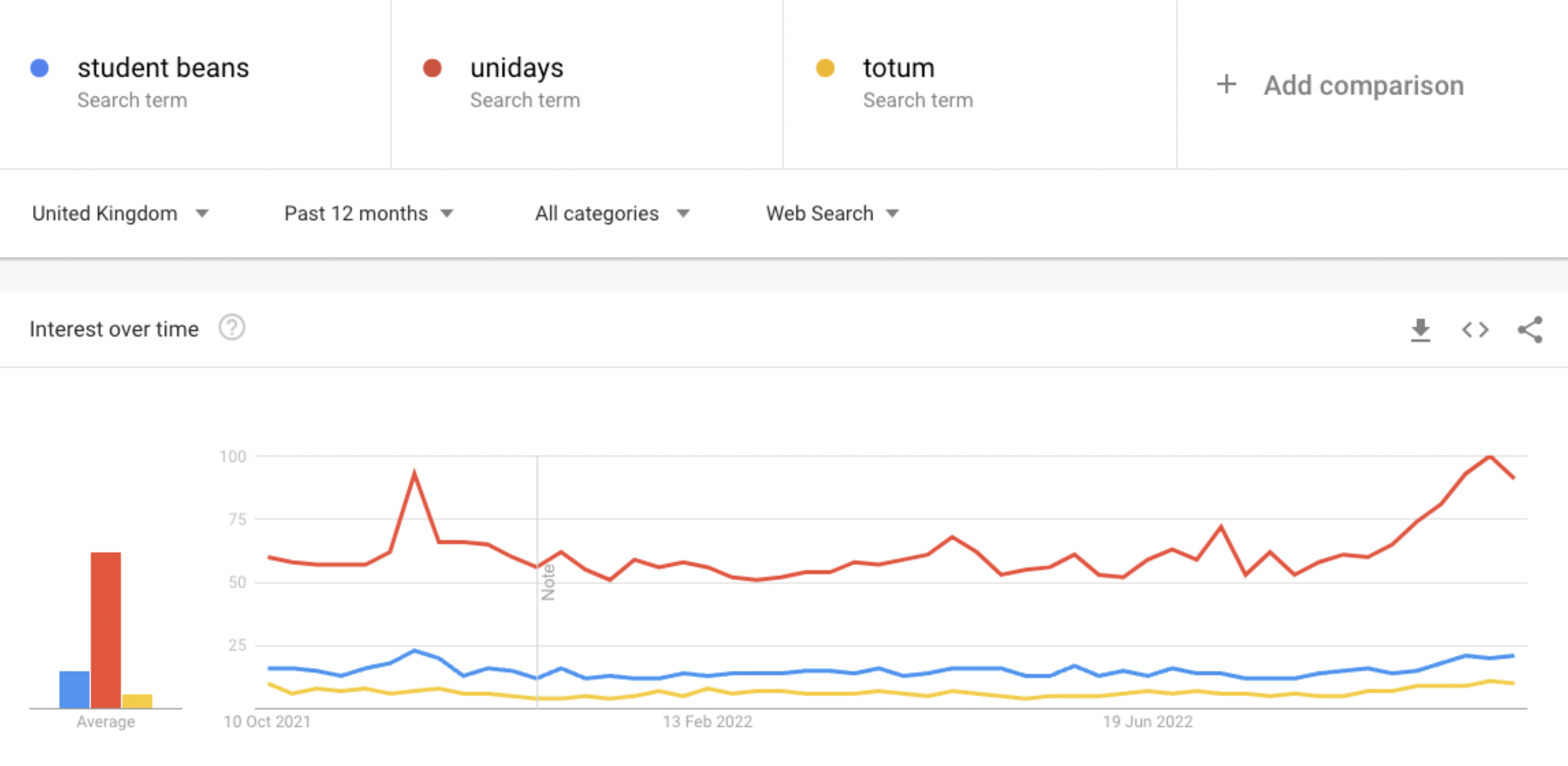Screen dimensions: 1568x766
Task: Open the Interest over time help icon
Action: click(x=231, y=328)
